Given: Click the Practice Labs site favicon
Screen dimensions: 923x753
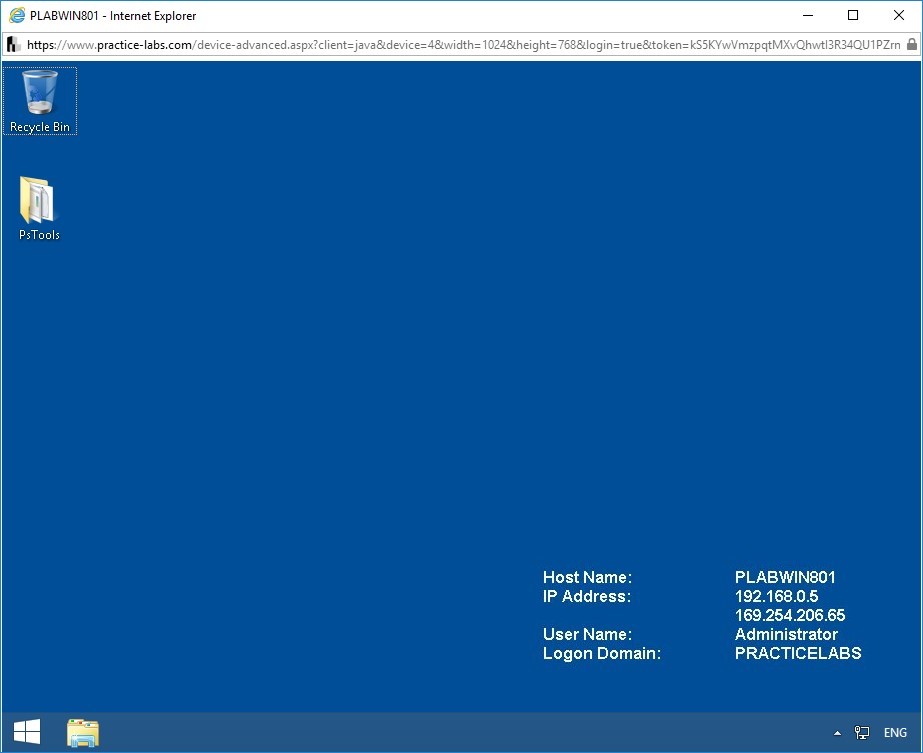Looking at the screenshot, I should tap(13, 45).
